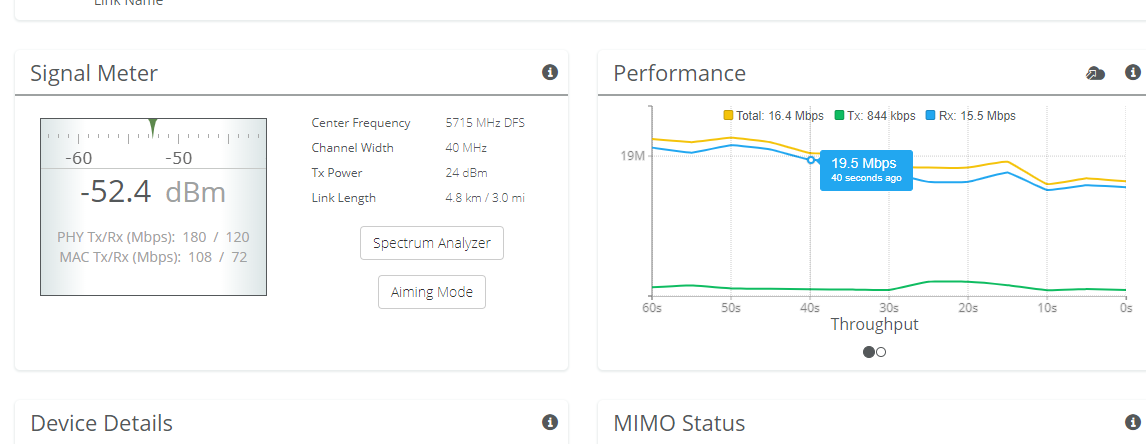Click the Center Frequency value 5715 MHz DFS
1146x444 pixels.
[x=485, y=123]
